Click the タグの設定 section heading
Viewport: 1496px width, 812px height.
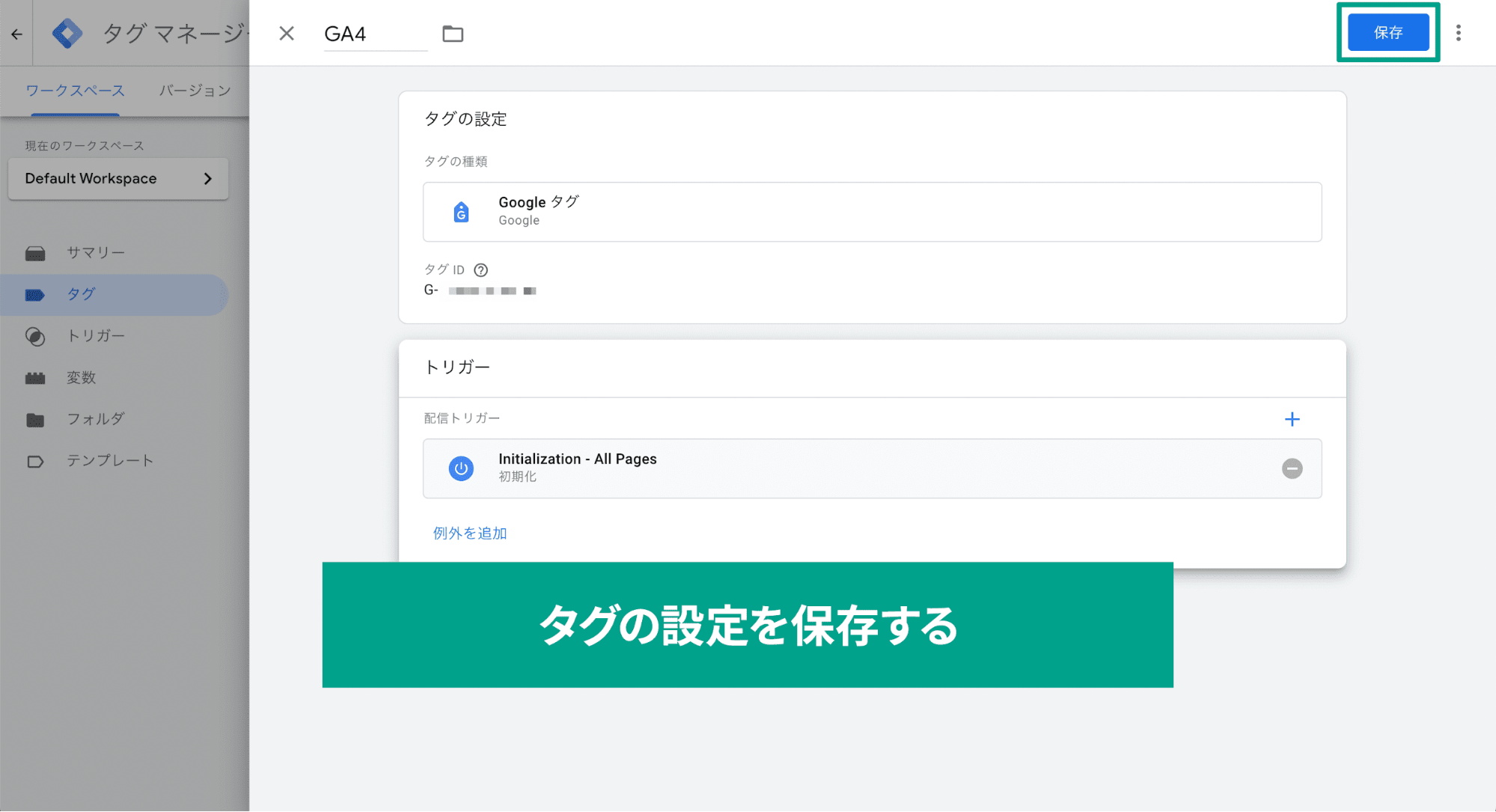coord(465,119)
